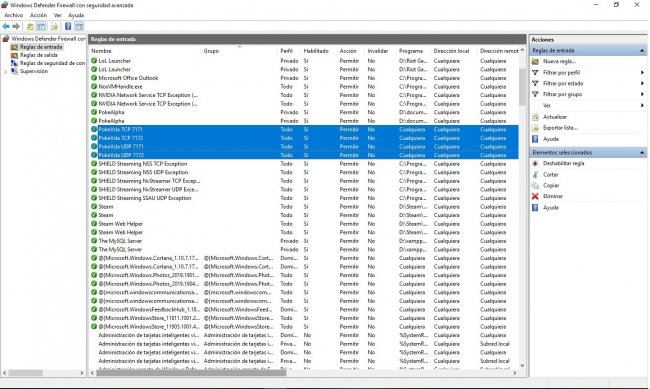Click the vertical scrollbar thumb of rules list
Screen dimensions: 650x389
pyautogui.click(x=522, y=87)
